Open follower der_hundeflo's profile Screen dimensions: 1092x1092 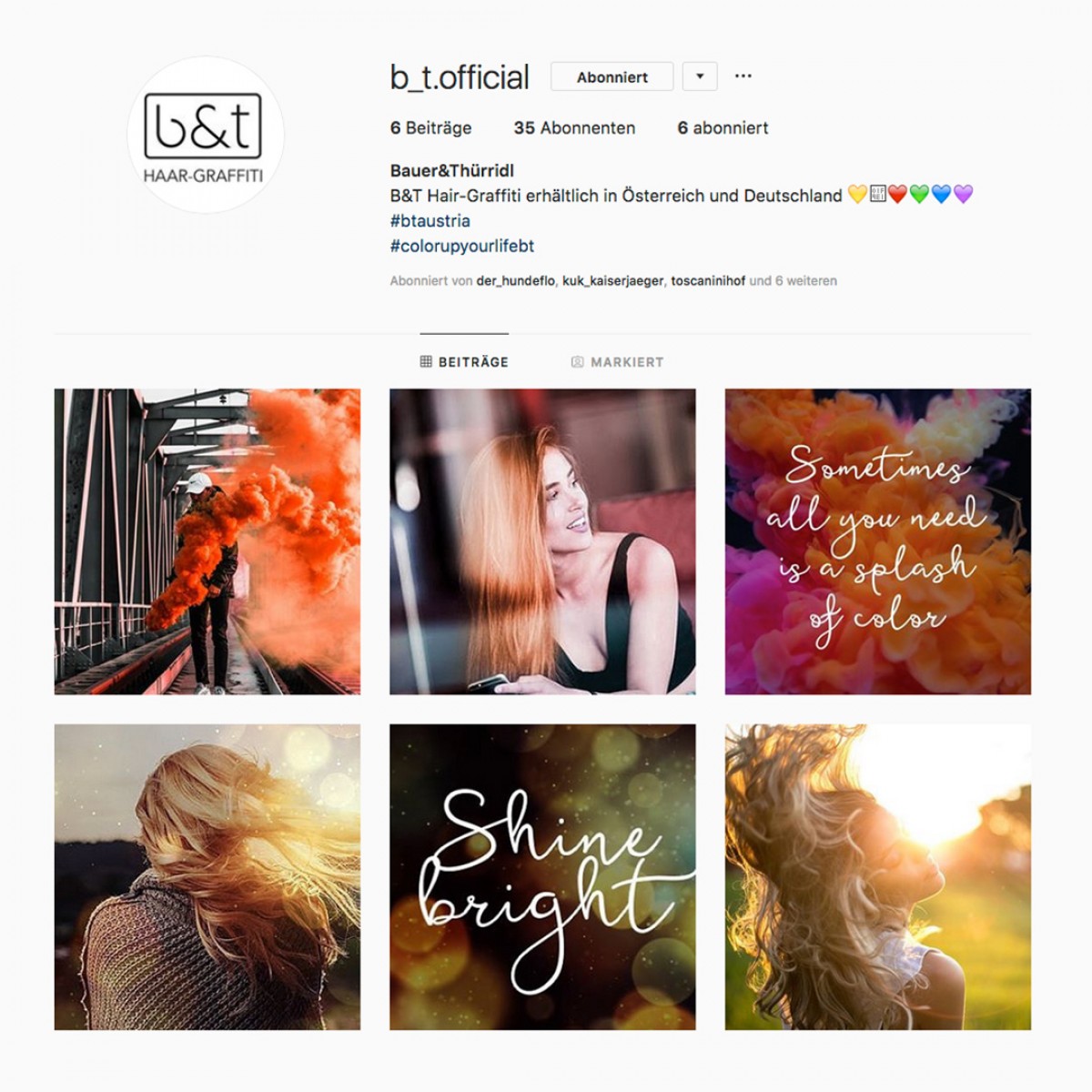515,281
